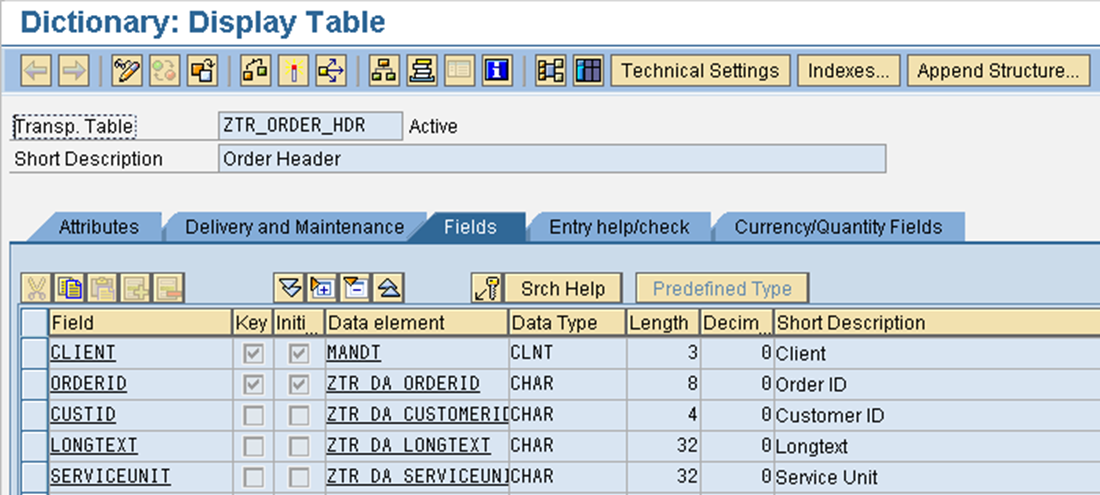
Task: Click the Copy rows icon
Action: point(69,289)
